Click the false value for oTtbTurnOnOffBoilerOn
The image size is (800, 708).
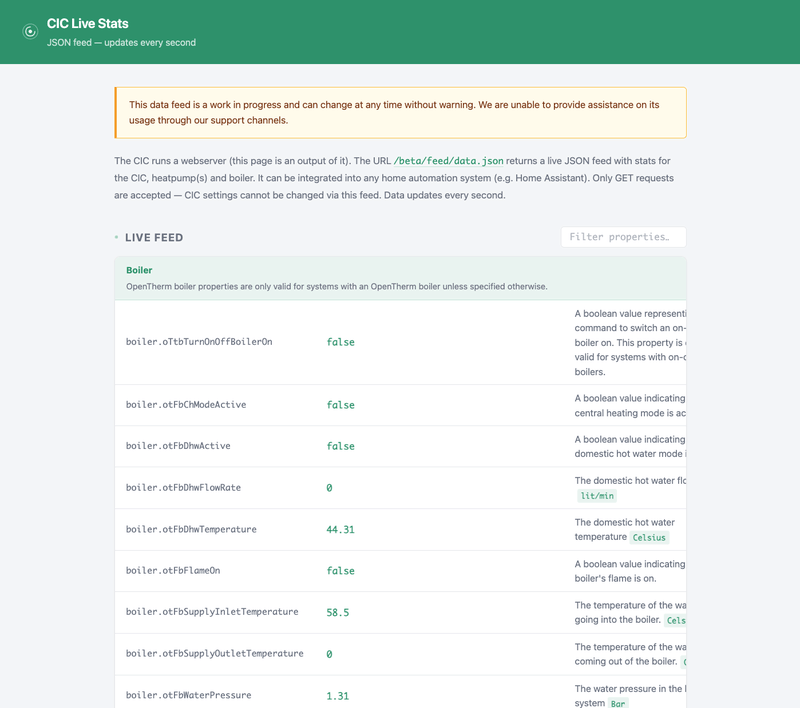[340, 342]
